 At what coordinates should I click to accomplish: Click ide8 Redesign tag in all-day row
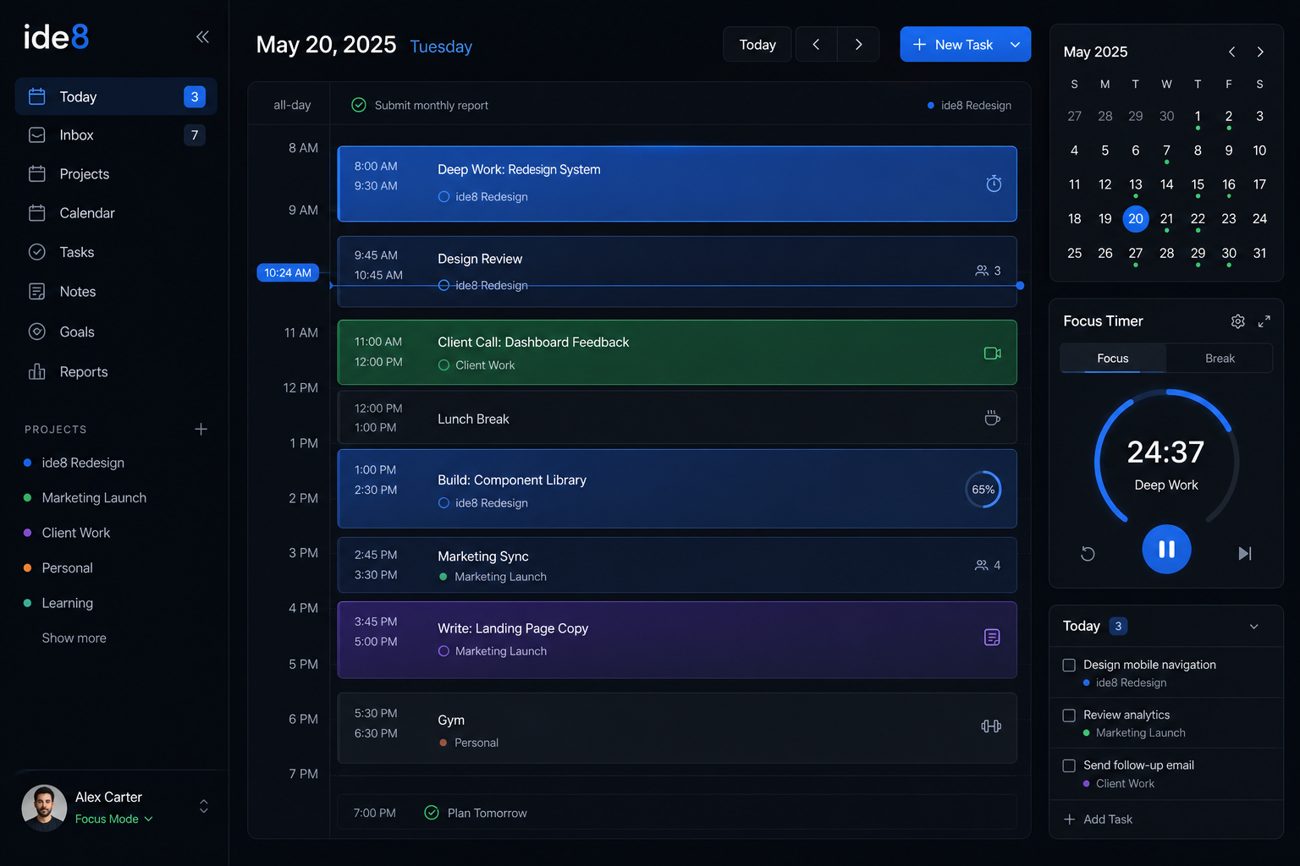pos(969,105)
